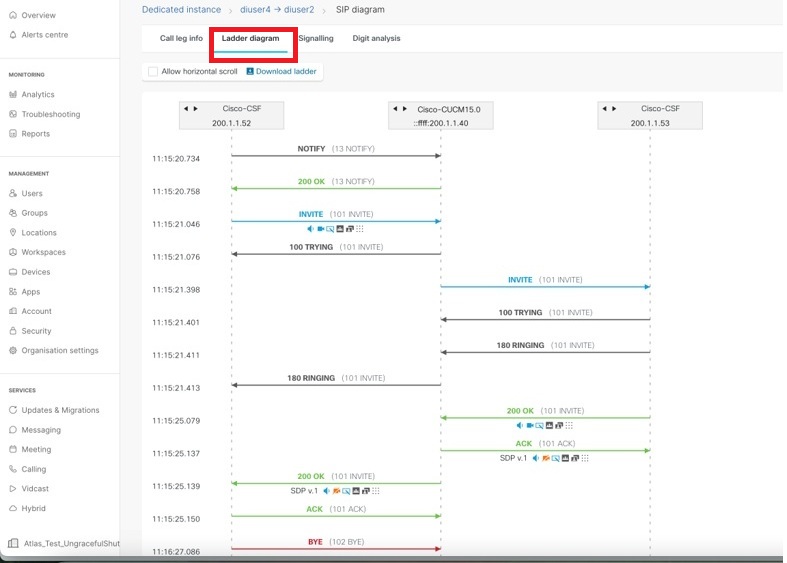The image size is (787, 563).
Task: Select the first NOTIFY message label
Action: click(311, 149)
